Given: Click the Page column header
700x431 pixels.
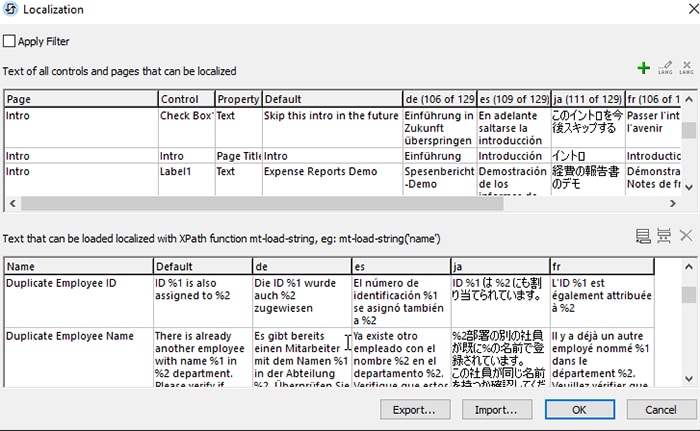Looking at the screenshot, I should point(81,99).
